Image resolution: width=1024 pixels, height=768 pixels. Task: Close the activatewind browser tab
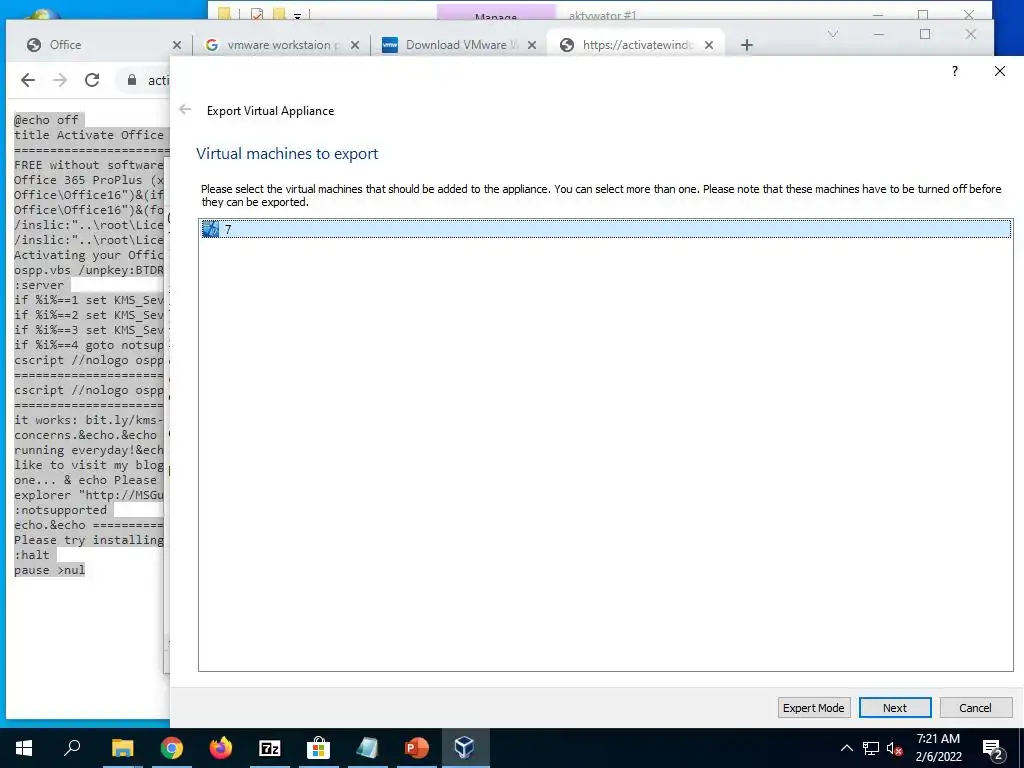tap(709, 45)
